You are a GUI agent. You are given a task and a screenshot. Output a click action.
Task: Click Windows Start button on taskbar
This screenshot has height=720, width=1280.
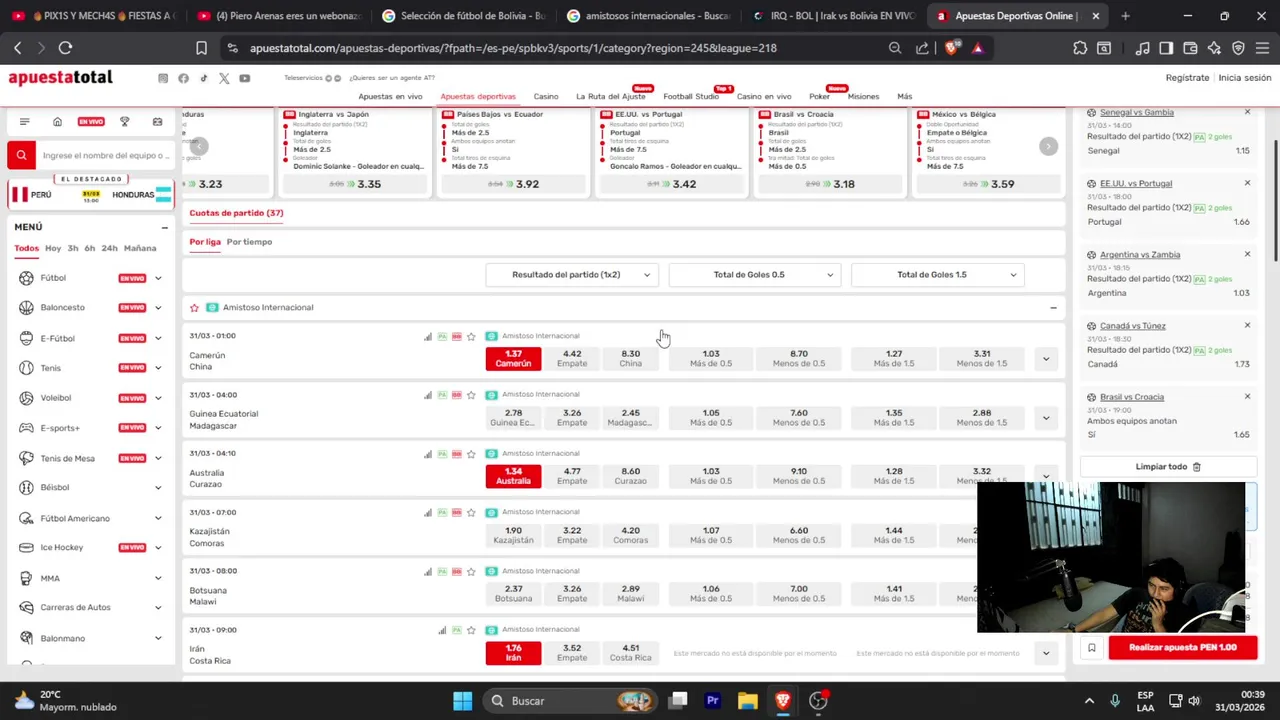point(462,701)
